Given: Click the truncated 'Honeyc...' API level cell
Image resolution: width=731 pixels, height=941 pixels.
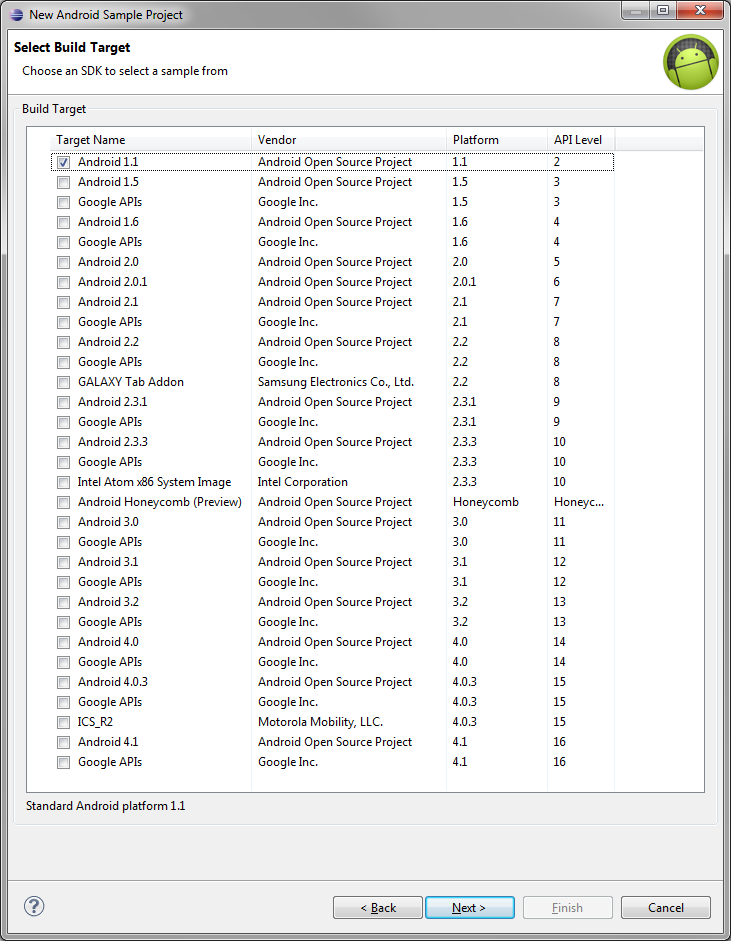Looking at the screenshot, I should [x=579, y=502].
